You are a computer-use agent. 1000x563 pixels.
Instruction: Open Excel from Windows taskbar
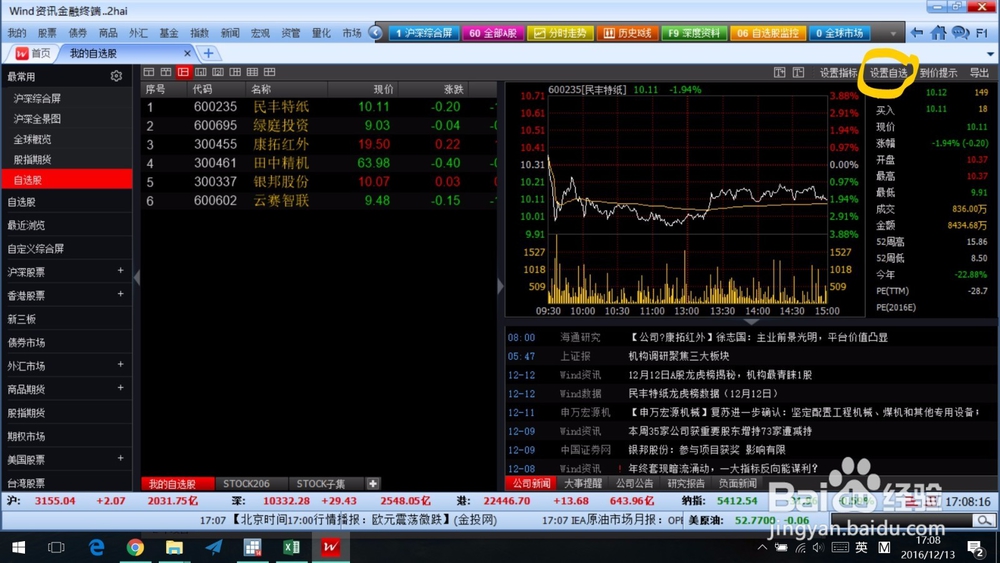point(291,548)
